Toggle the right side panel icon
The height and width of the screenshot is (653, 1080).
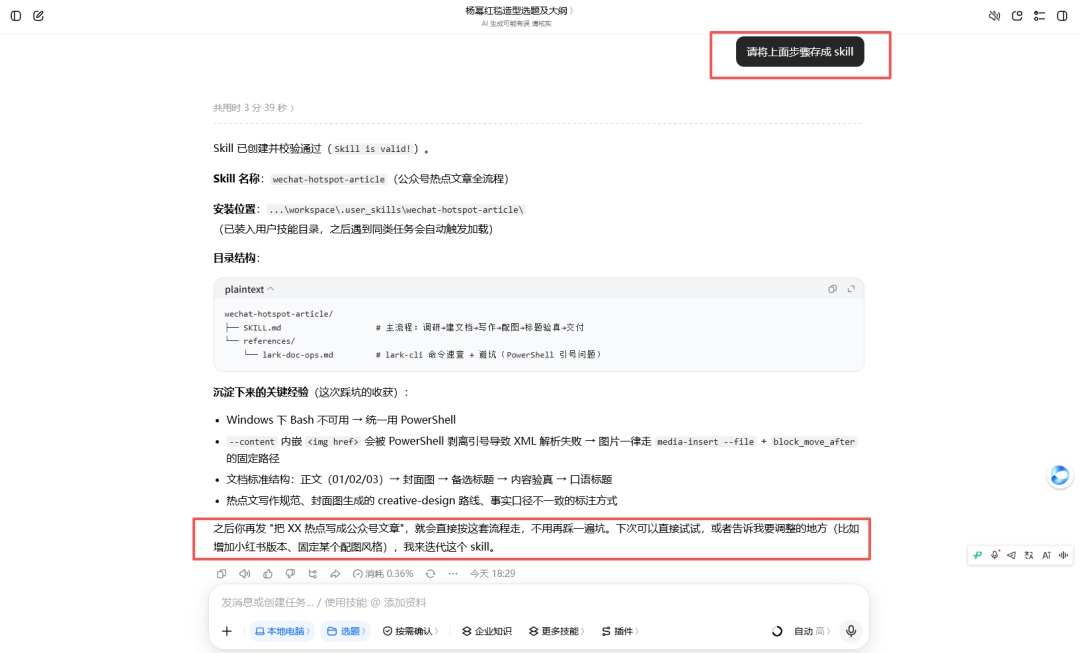pos(1062,15)
